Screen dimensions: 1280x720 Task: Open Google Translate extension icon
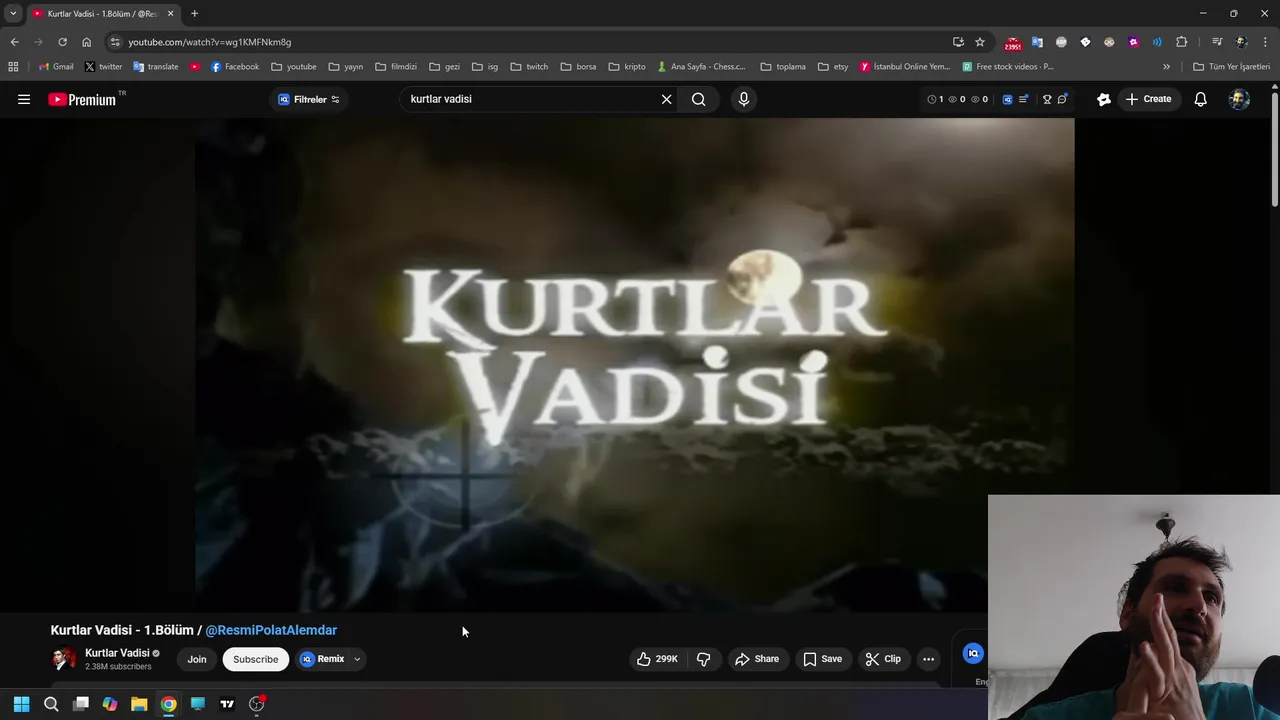point(1037,42)
